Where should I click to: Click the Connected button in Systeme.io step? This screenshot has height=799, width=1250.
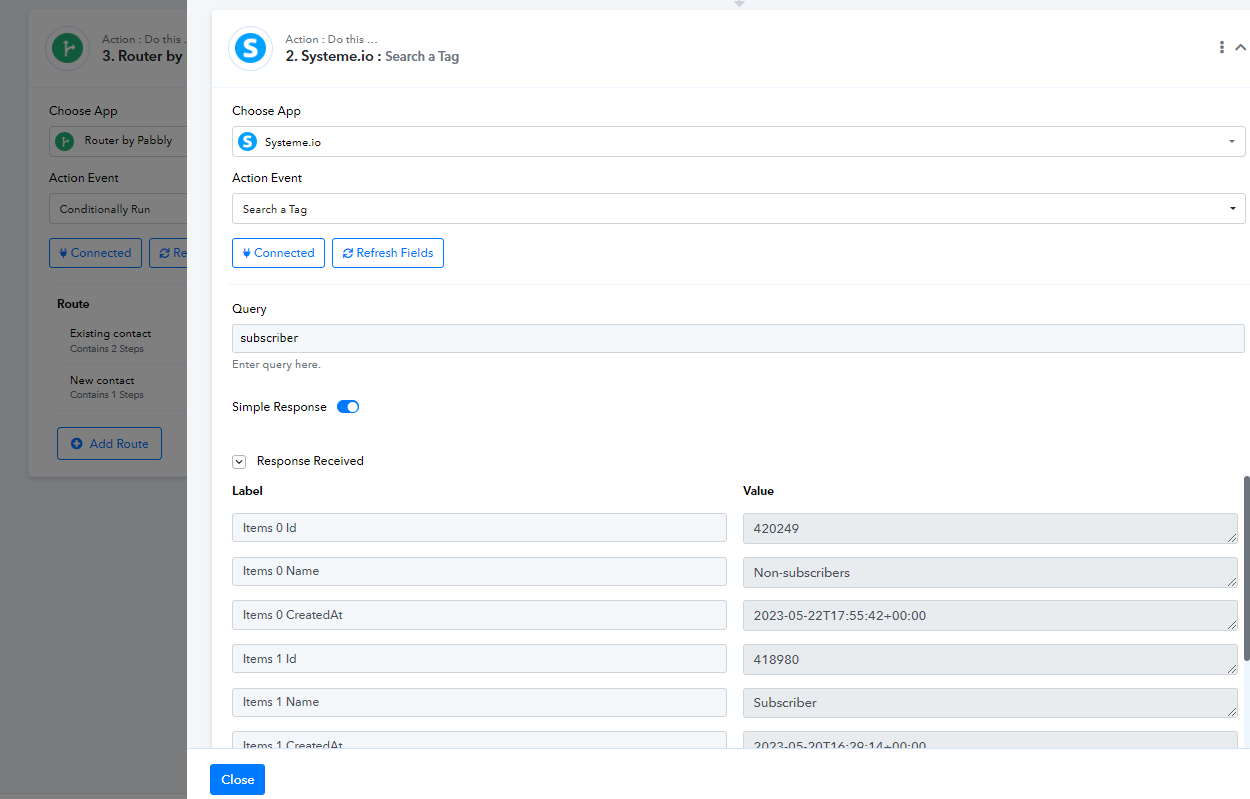(x=279, y=253)
